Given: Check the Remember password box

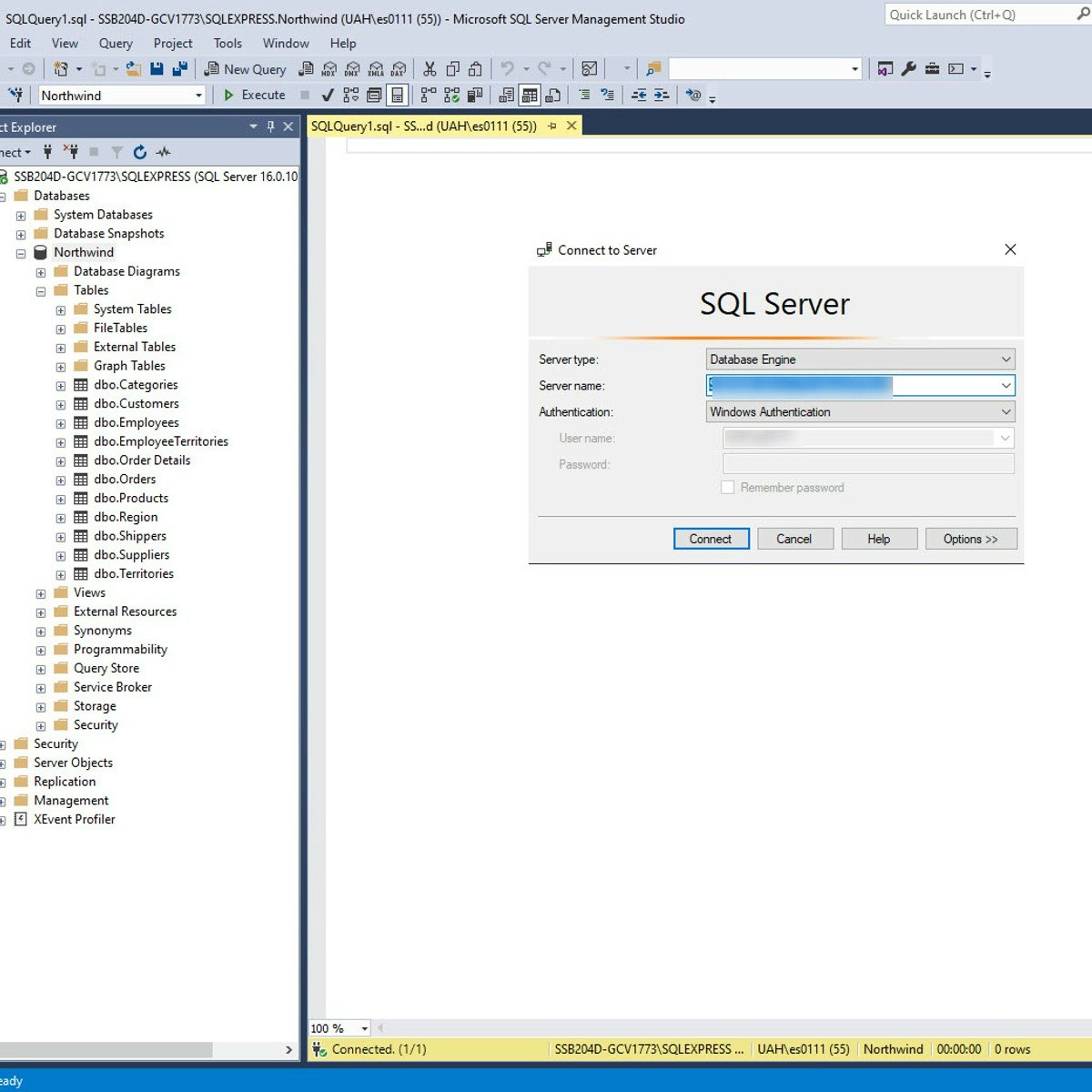Looking at the screenshot, I should (x=727, y=488).
